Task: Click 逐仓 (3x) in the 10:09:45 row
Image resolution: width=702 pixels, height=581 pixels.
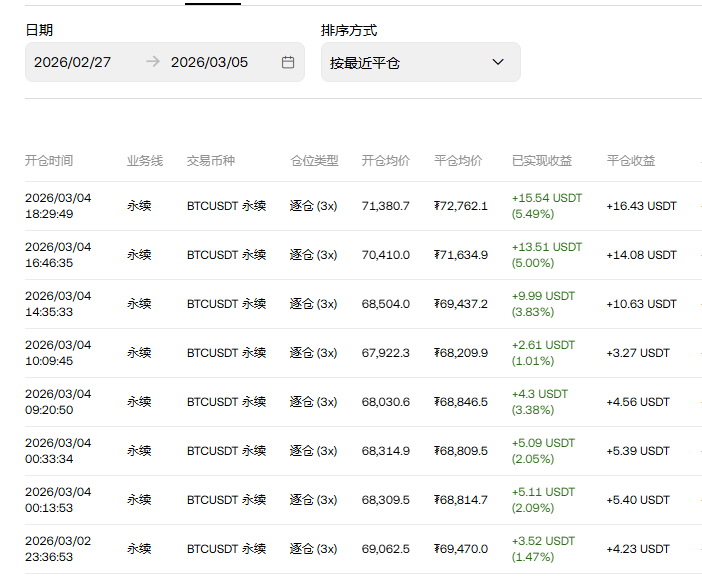Action: point(313,353)
